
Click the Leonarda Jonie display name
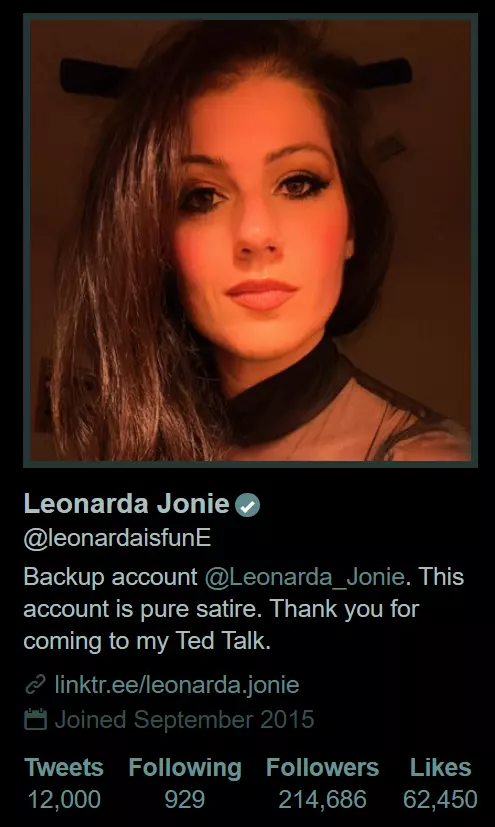127,504
